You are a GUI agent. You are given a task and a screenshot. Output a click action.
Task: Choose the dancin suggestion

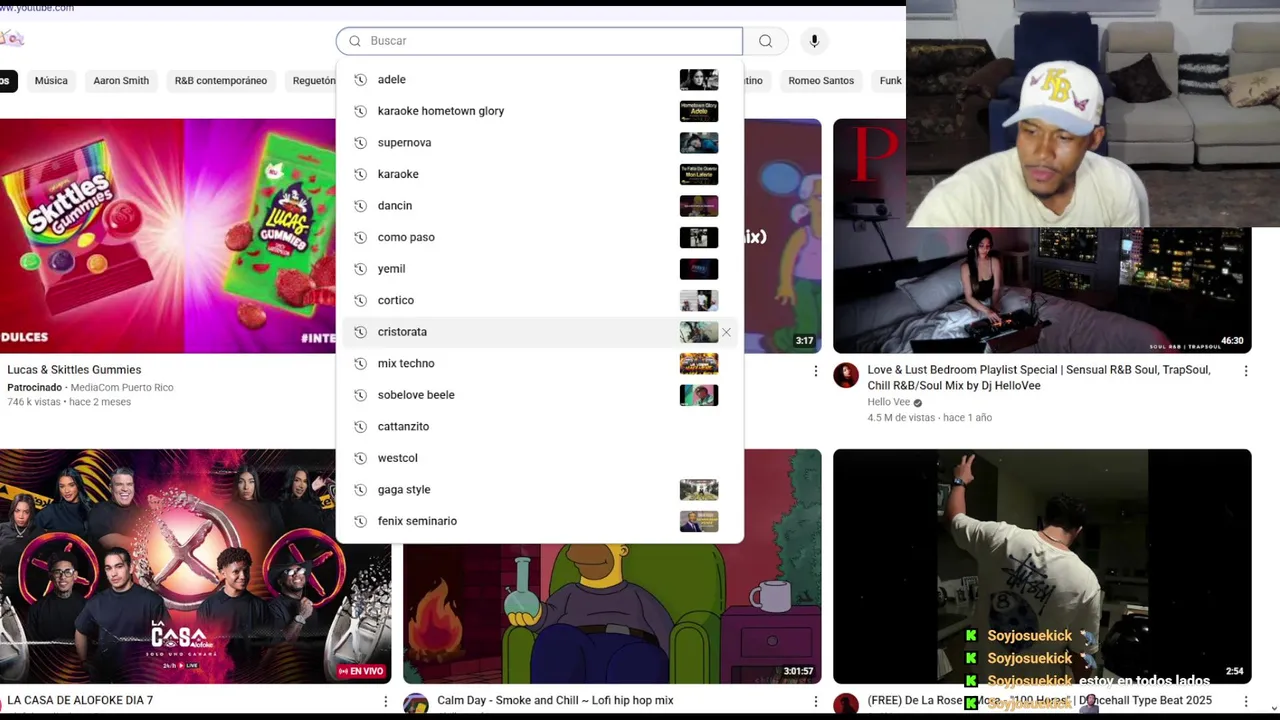[x=539, y=206]
